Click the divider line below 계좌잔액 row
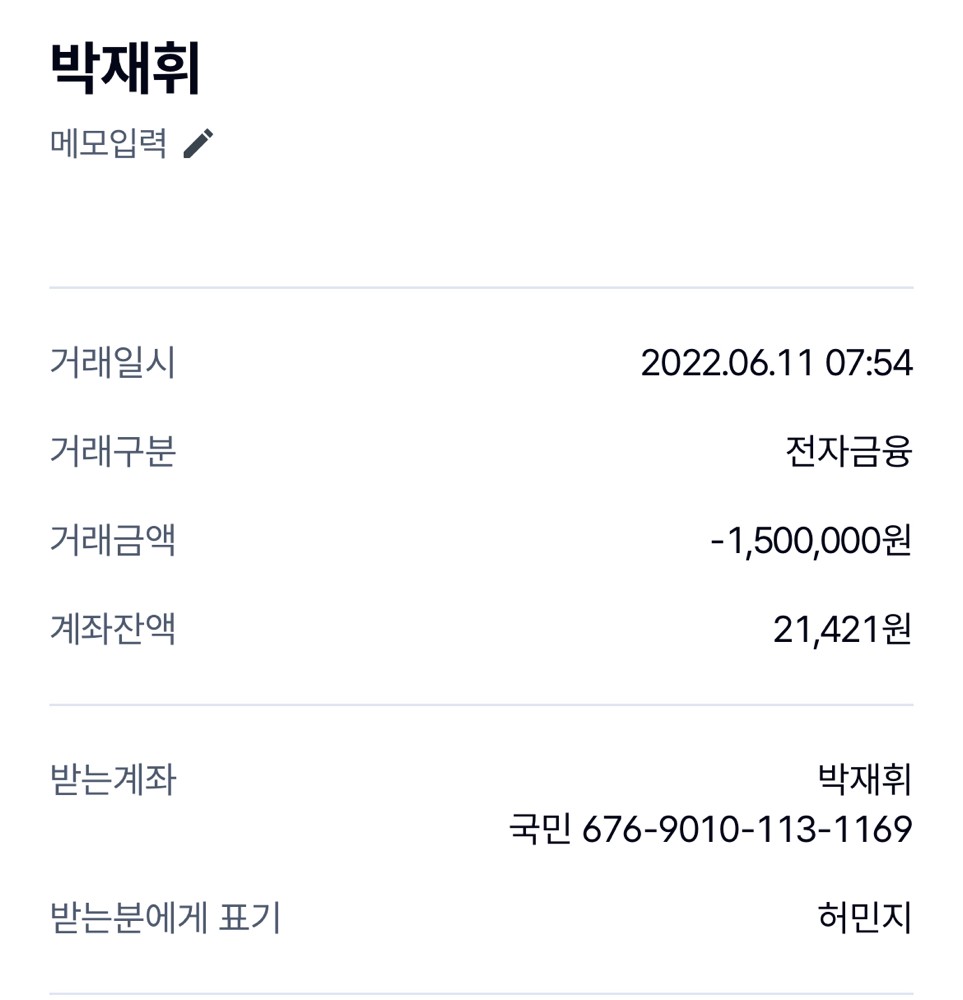This screenshot has height=1000, width=963. point(481,705)
